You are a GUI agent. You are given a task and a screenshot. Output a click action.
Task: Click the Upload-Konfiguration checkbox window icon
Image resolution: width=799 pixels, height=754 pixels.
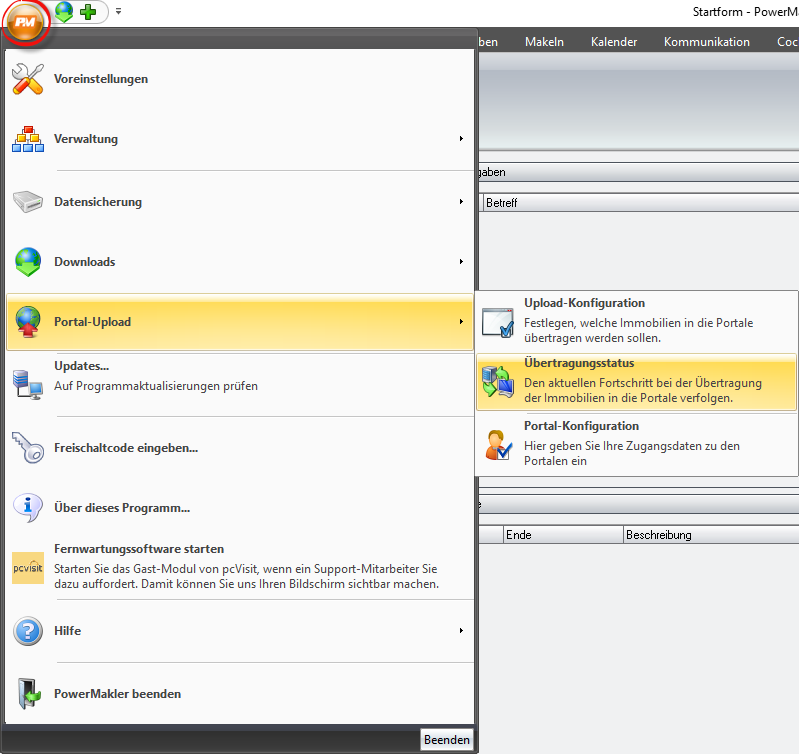(x=498, y=322)
